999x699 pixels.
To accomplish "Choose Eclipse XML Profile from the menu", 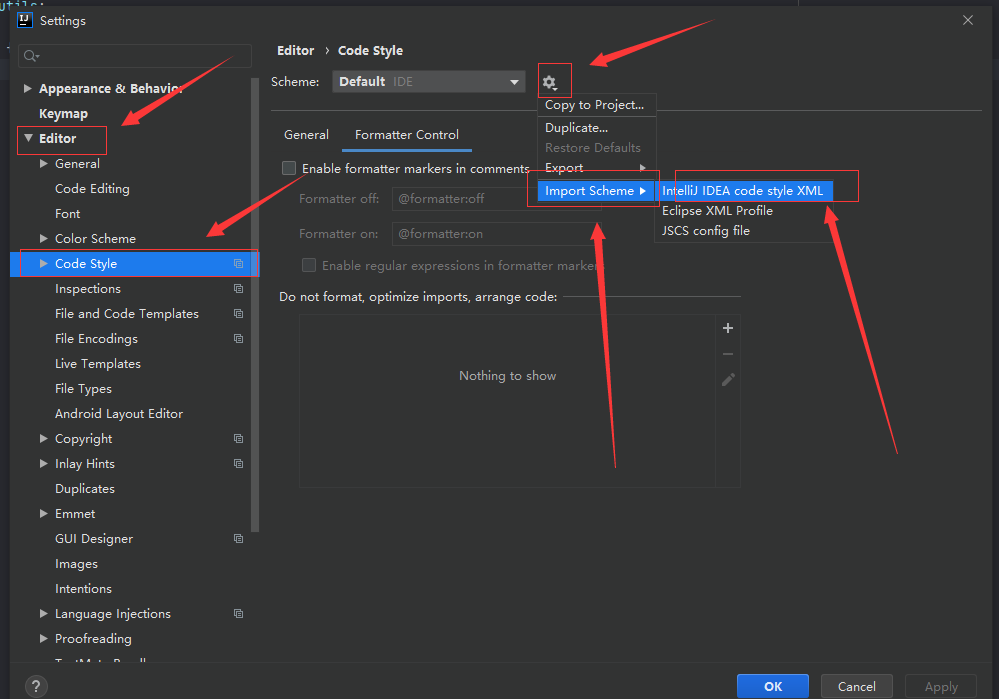I will (718, 210).
